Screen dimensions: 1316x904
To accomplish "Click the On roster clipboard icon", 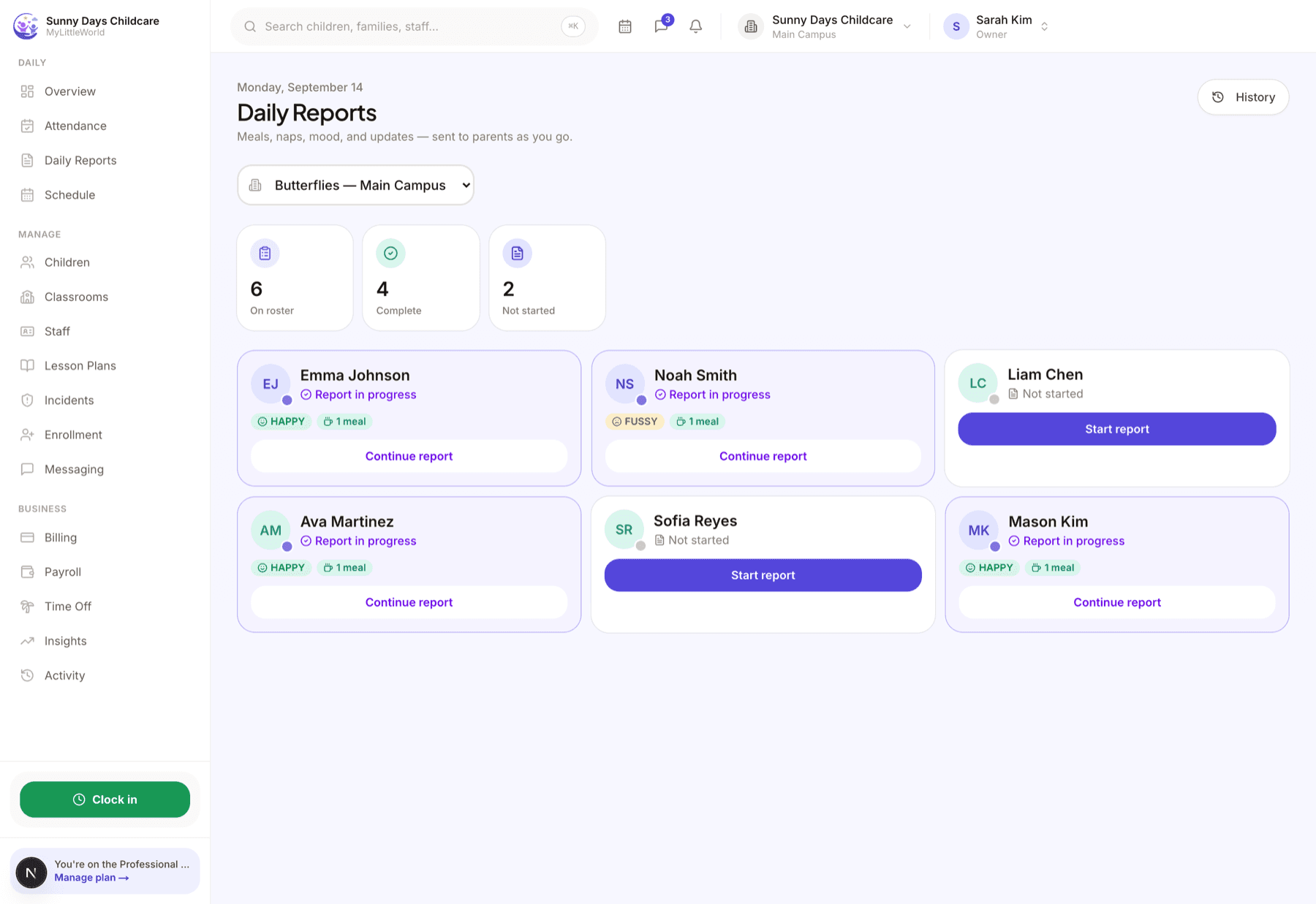I will pyautogui.click(x=265, y=253).
